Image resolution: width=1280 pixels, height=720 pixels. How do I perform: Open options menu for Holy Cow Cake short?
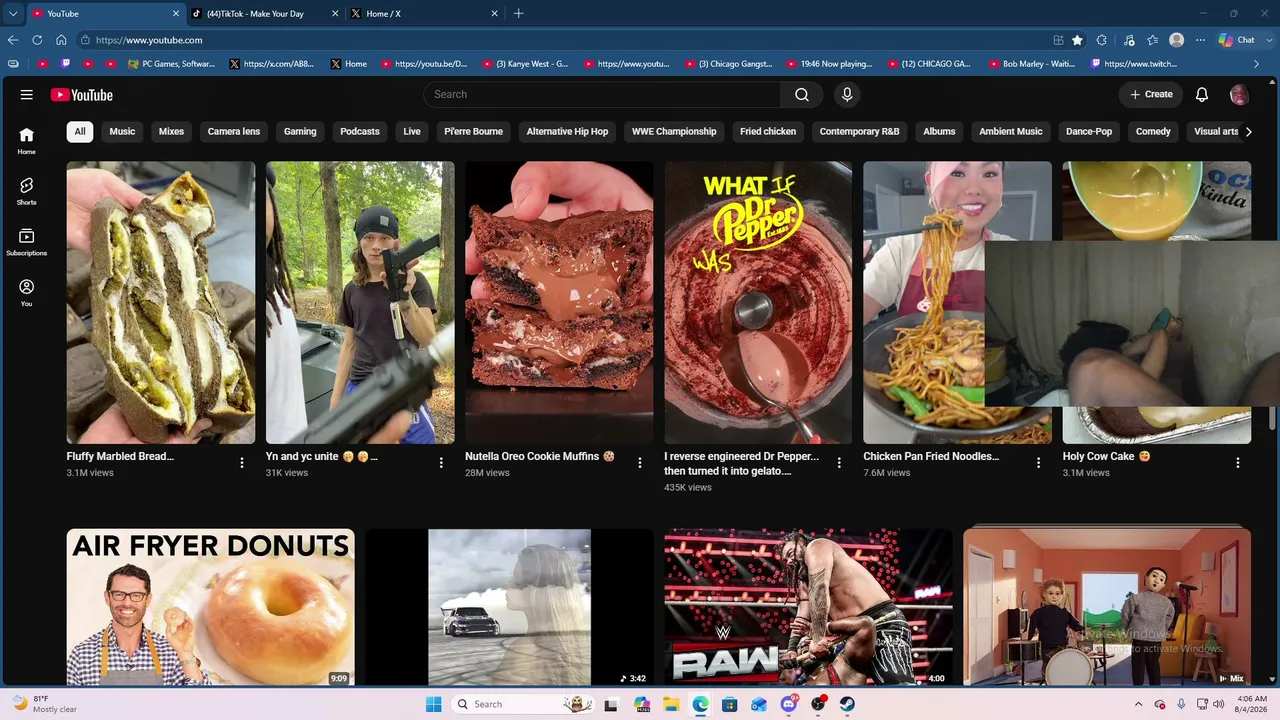1238,463
